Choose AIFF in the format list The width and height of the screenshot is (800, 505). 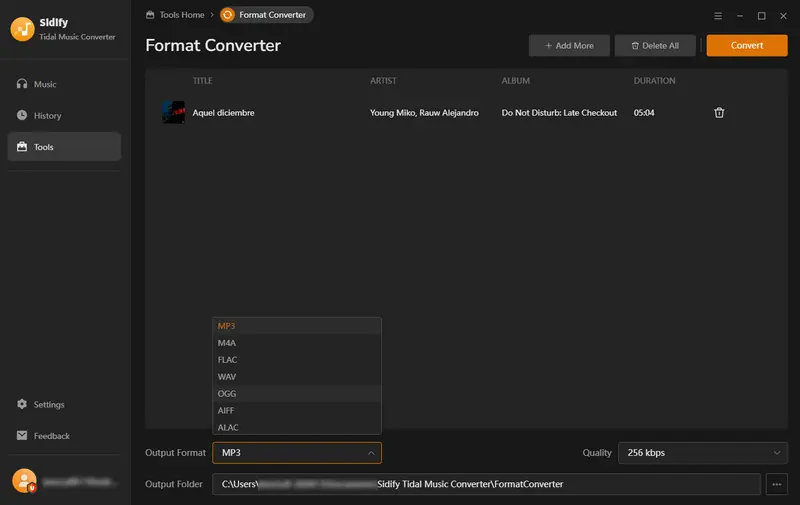297,410
